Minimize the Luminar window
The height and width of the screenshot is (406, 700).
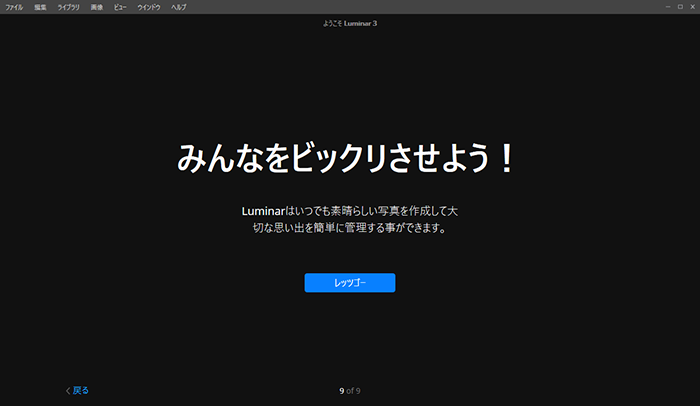[668, 7]
